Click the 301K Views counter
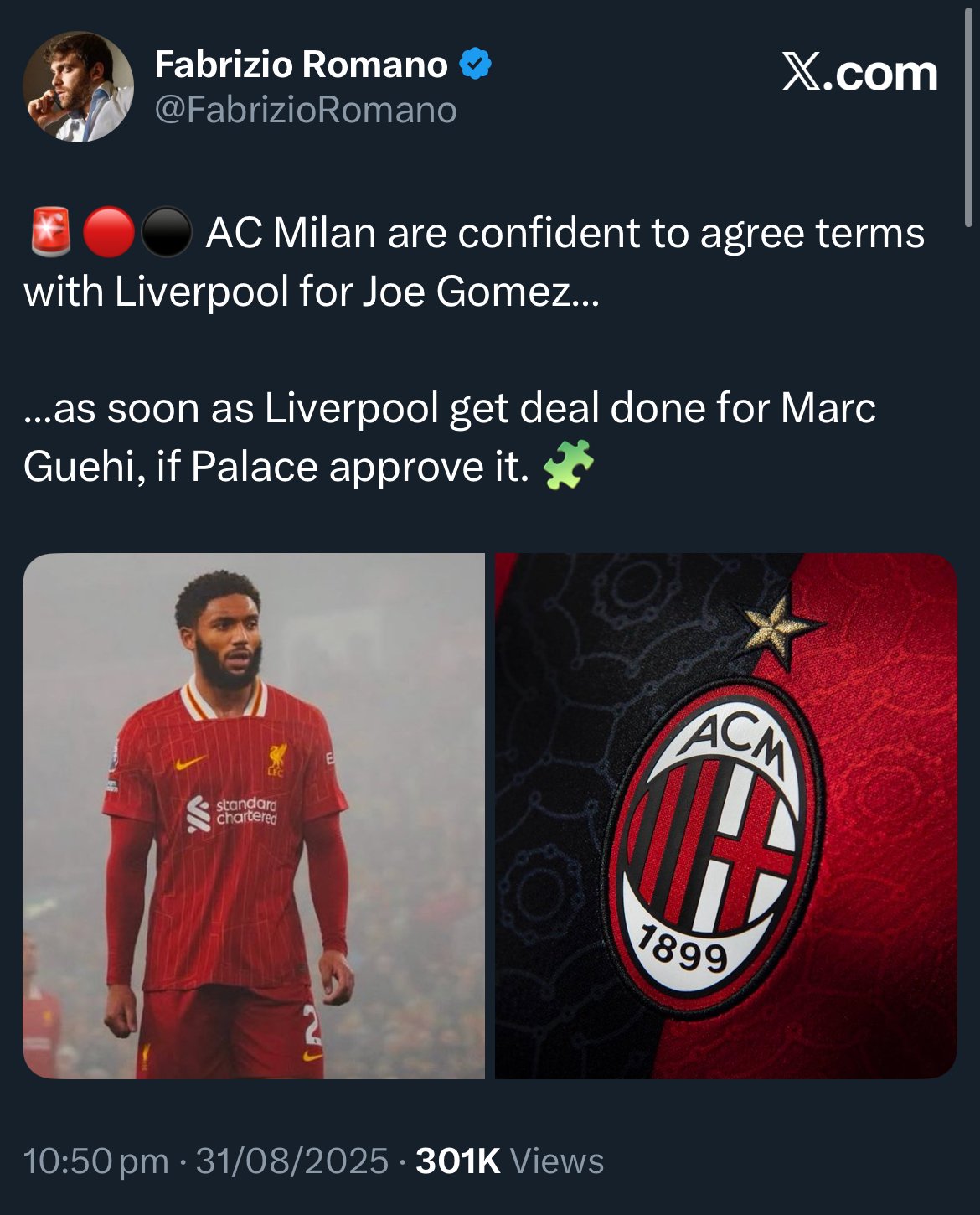 pyautogui.click(x=509, y=1161)
